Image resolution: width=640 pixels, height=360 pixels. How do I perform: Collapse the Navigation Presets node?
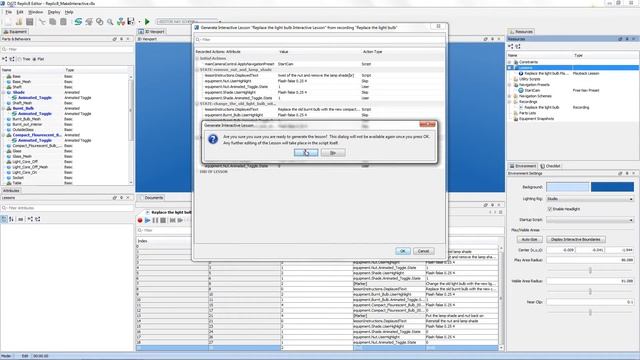[510, 85]
